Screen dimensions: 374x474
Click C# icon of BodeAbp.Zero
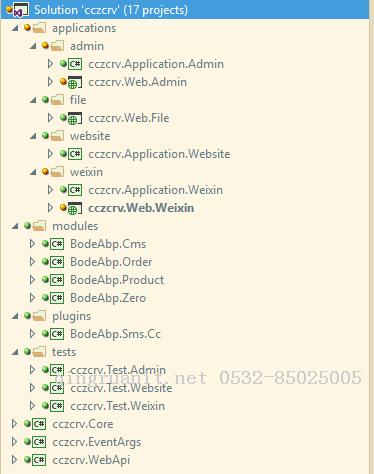[57, 298]
